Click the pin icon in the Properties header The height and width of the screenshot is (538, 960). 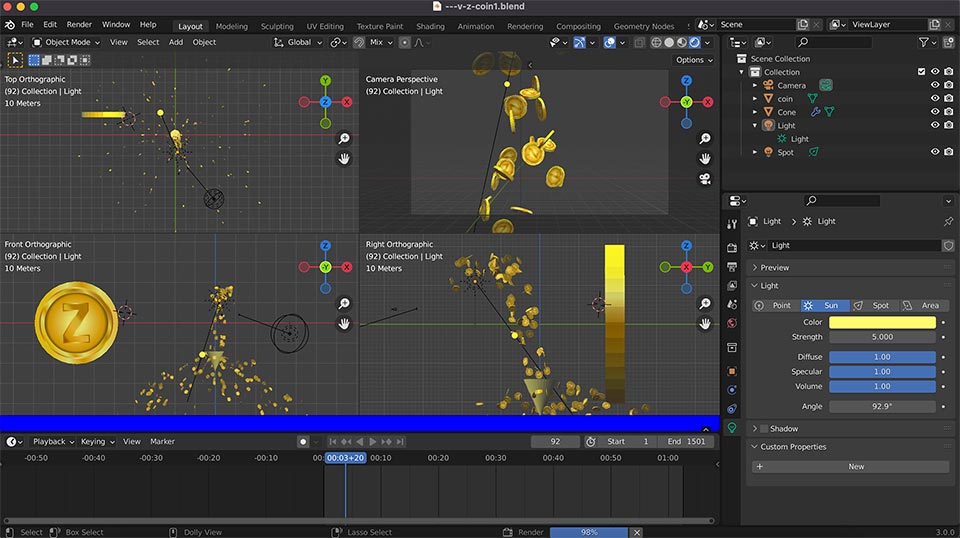pyautogui.click(x=948, y=221)
